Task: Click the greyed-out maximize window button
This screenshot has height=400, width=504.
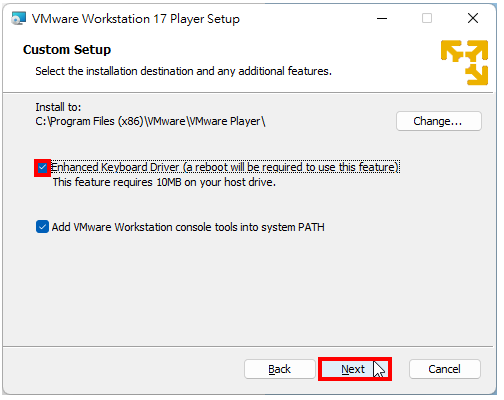Action: 427,18
